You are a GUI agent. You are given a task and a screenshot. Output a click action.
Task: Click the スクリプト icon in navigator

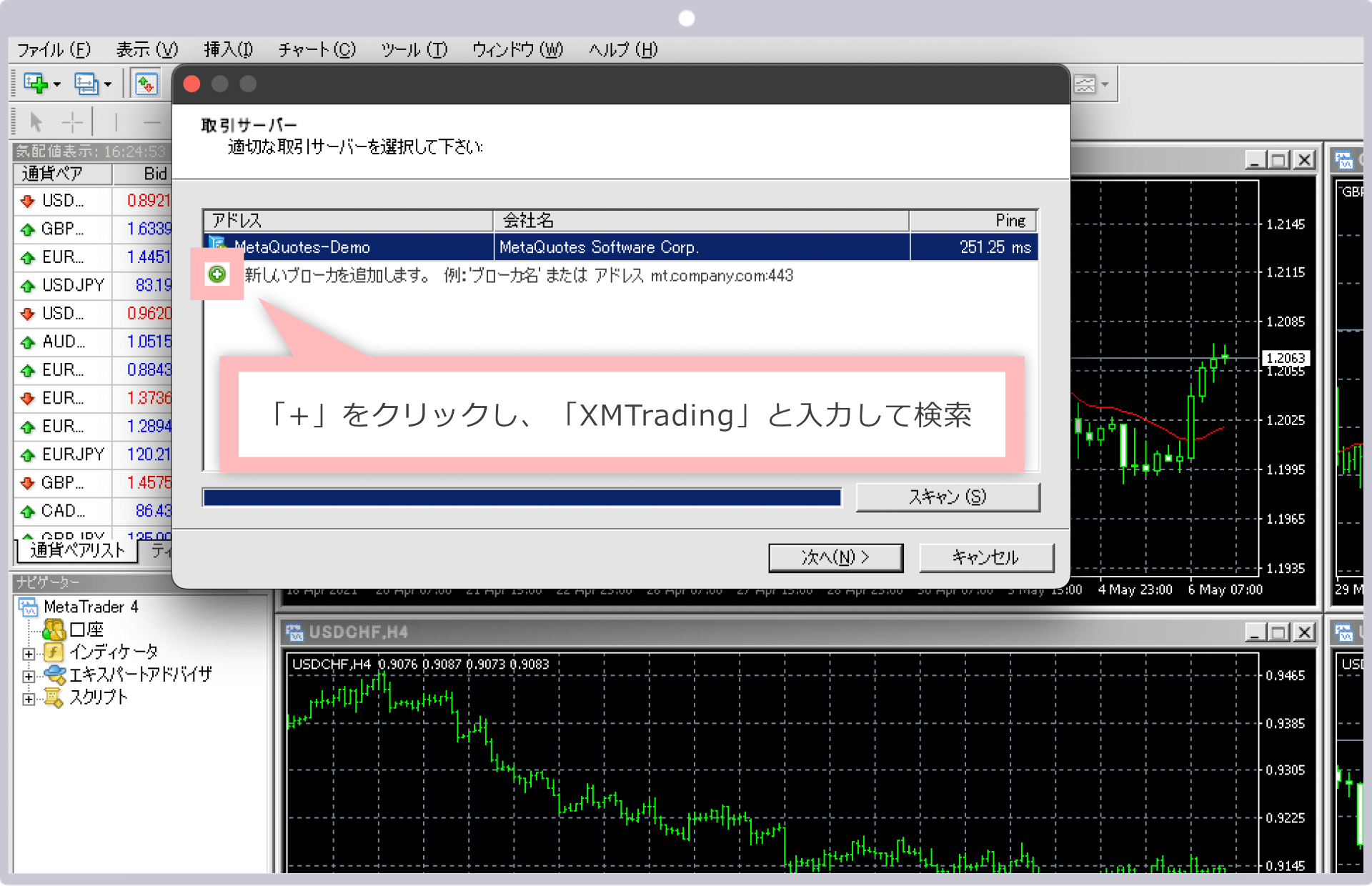pyautogui.click(x=54, y=697)
